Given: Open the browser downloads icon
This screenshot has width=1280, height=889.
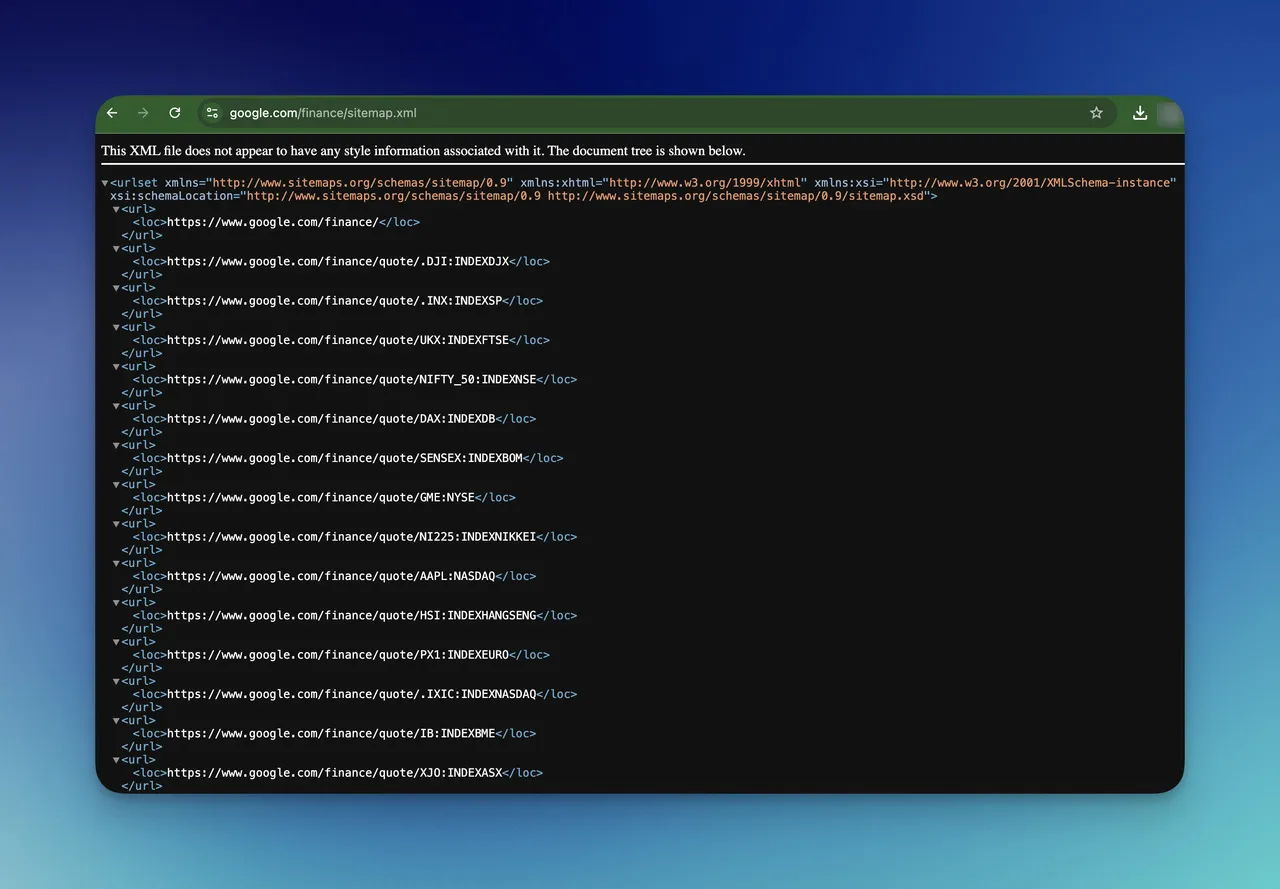Looking at the screenshot, I should pyautogui.click(x=1139, y=113).
